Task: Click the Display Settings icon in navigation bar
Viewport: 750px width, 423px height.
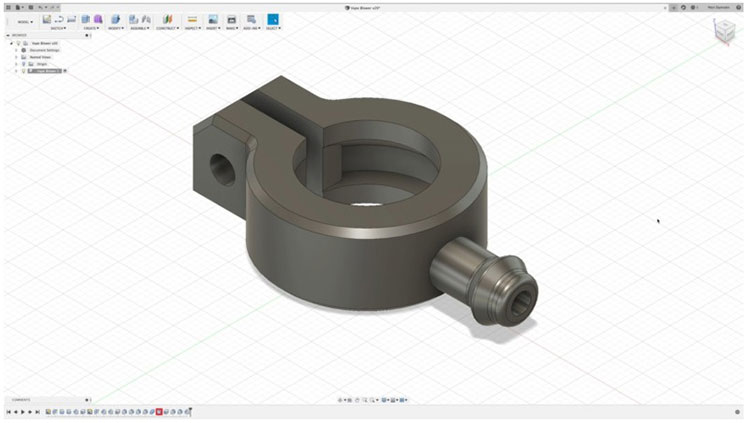Action: tap(384, 400)
